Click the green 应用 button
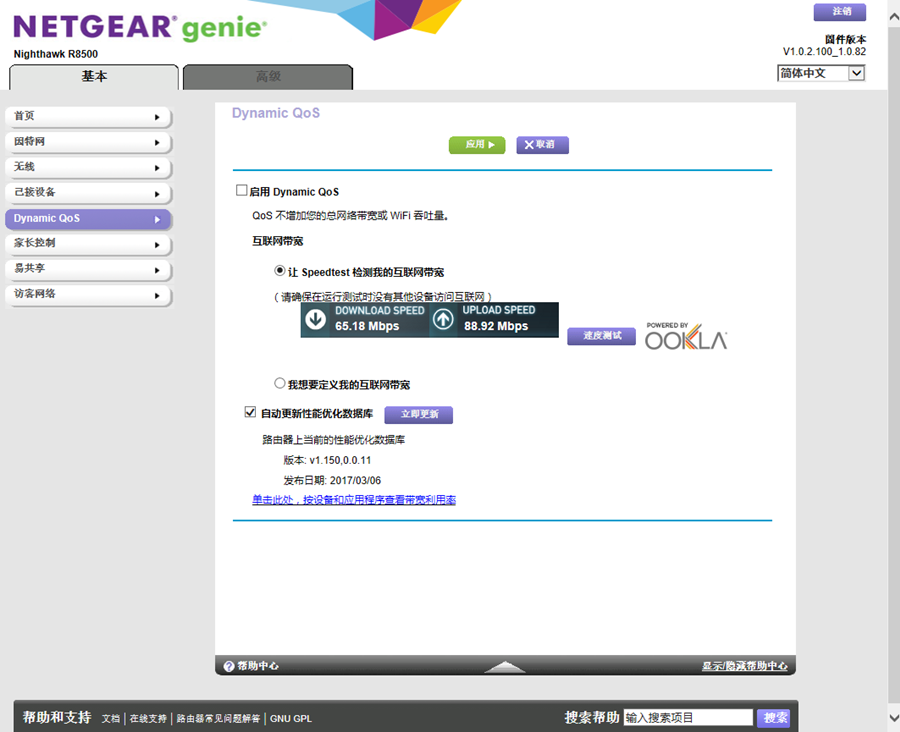The height and width of the screenshot is (732, 900). pos(477,145)
